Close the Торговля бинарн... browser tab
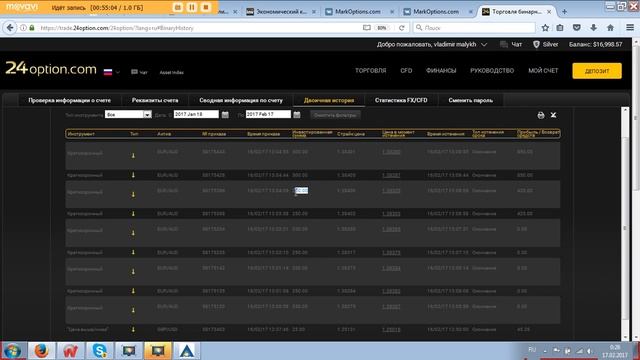 coord(549,12)
